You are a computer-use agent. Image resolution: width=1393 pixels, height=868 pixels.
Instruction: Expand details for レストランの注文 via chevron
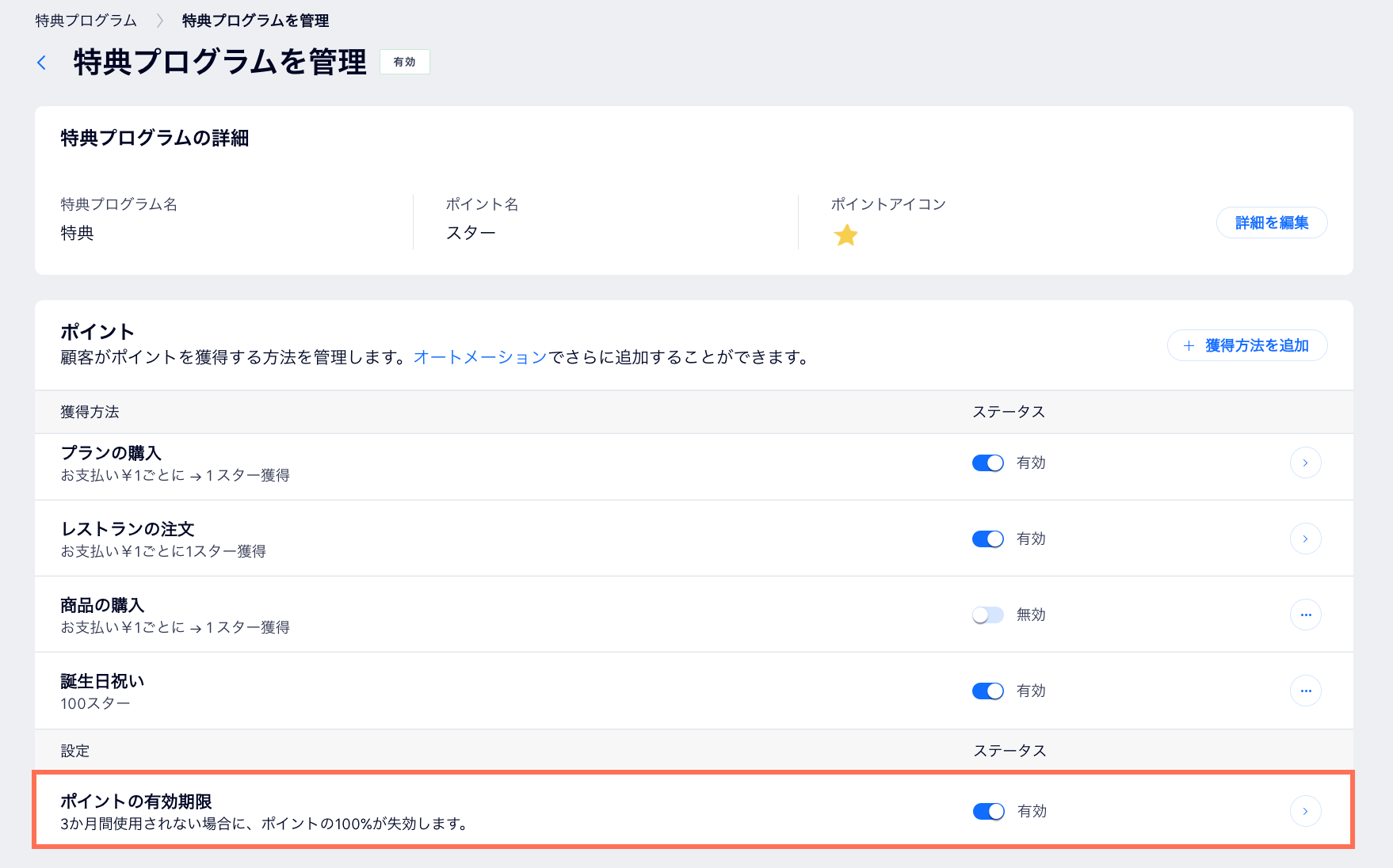tap(1306, 539)
